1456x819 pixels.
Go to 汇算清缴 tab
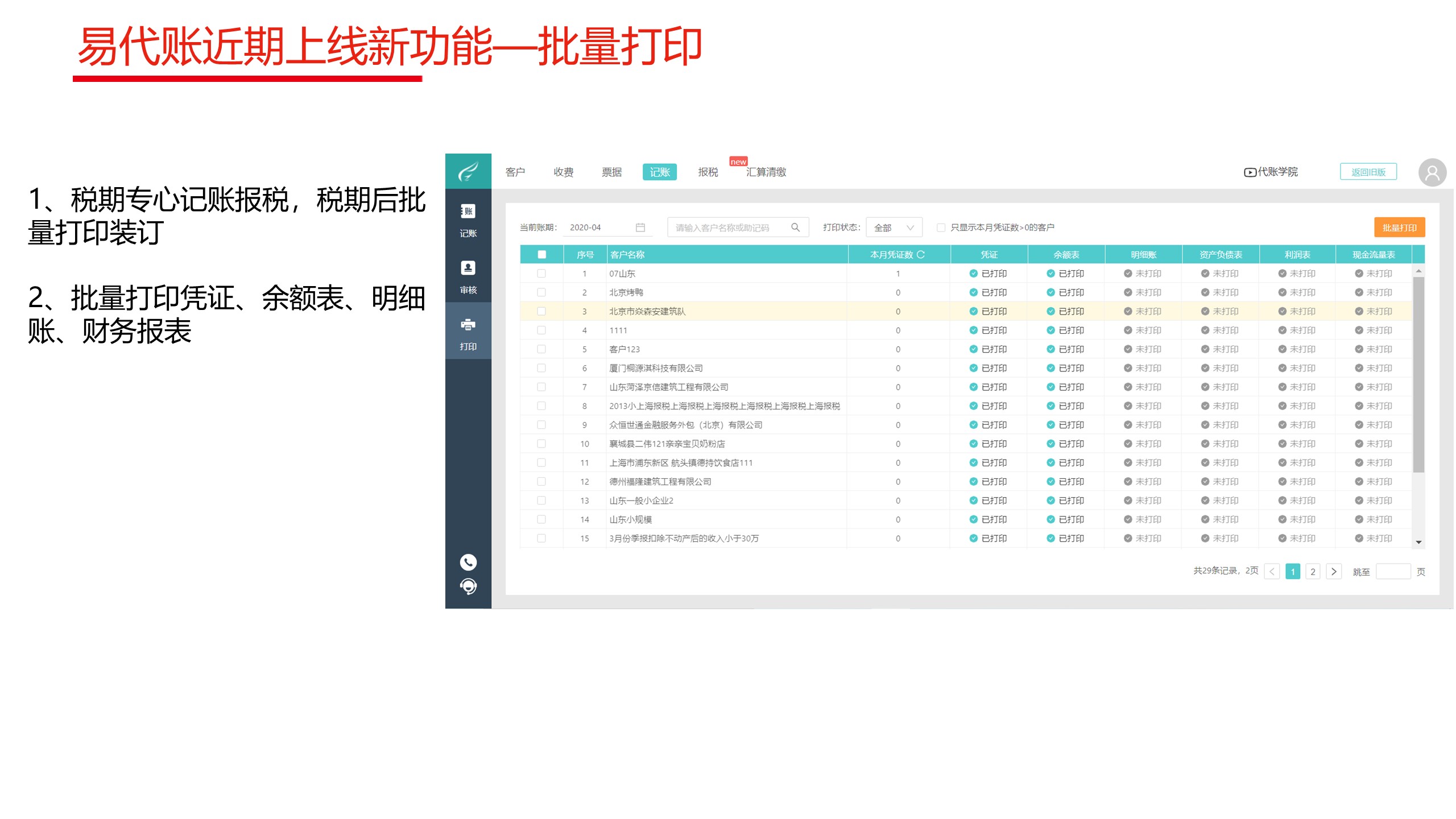tap(766, 172)
